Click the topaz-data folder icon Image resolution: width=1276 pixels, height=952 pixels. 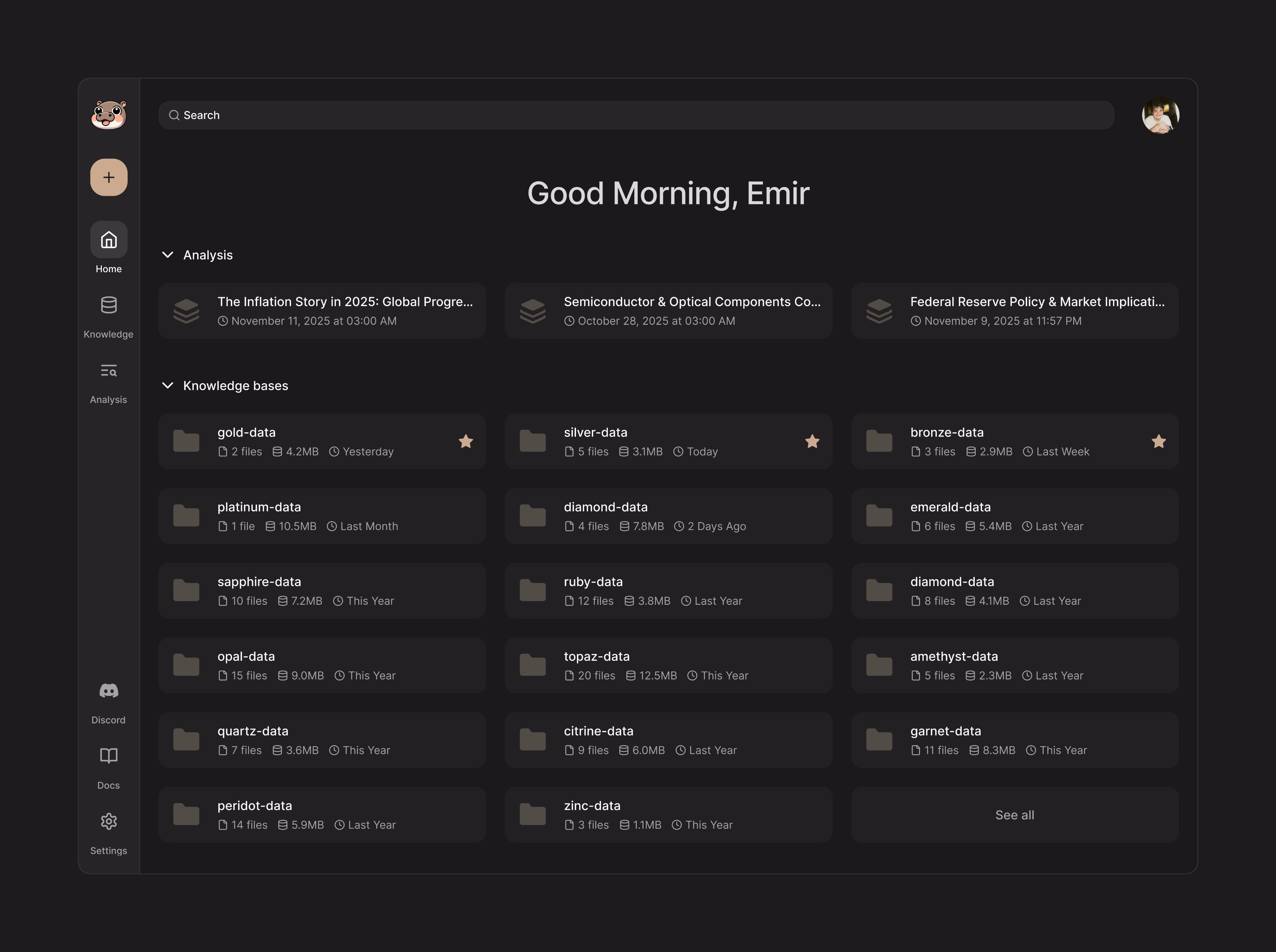coord(532,665)
